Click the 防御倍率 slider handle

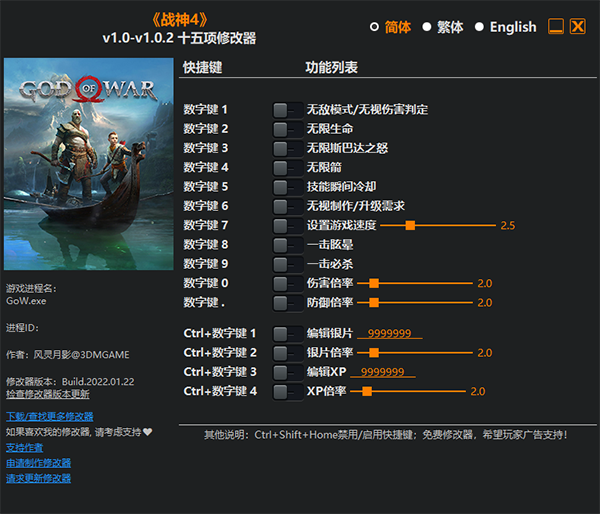click(x=374, y=303)
